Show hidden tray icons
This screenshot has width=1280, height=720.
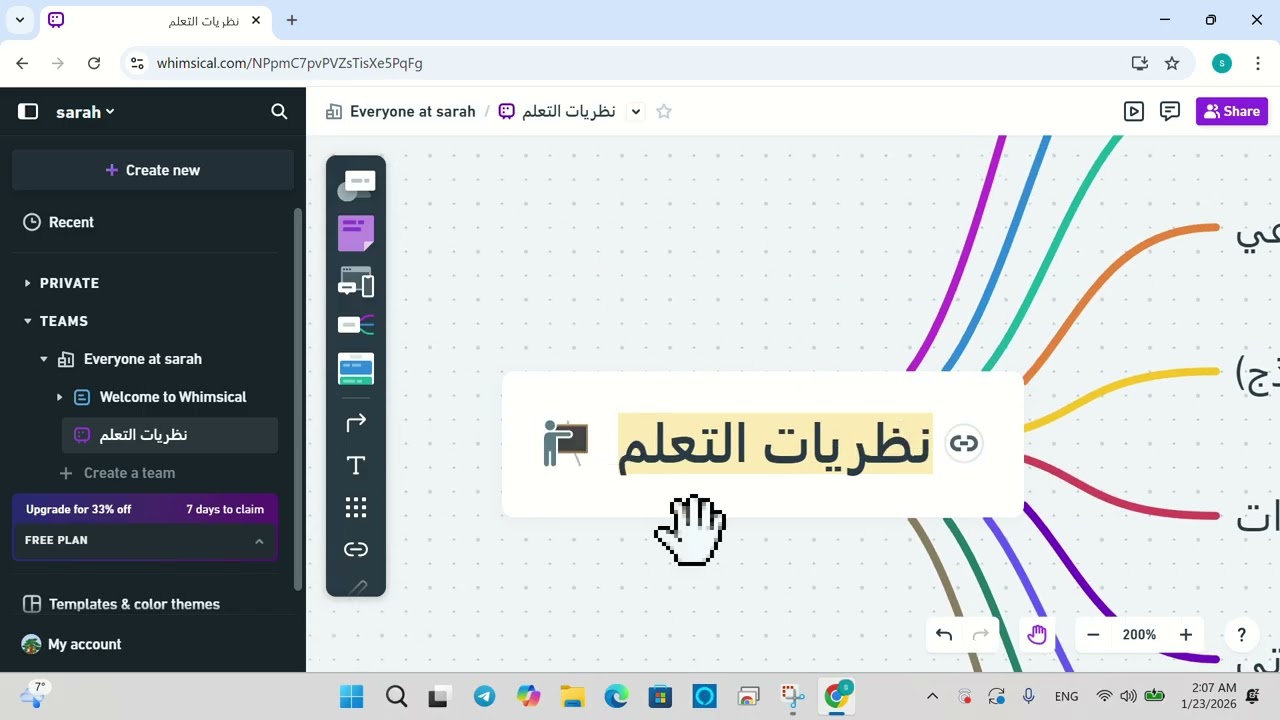pos(932,696)
